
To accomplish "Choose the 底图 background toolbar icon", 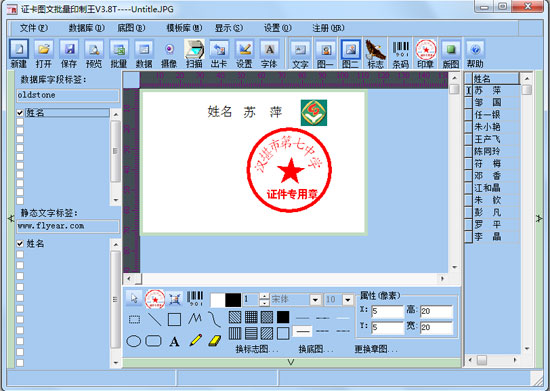I will pos(451,54).
